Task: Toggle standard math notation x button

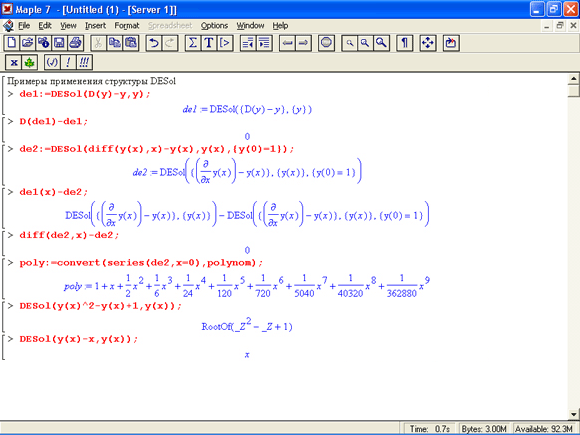Action: [x=14, y=62]
